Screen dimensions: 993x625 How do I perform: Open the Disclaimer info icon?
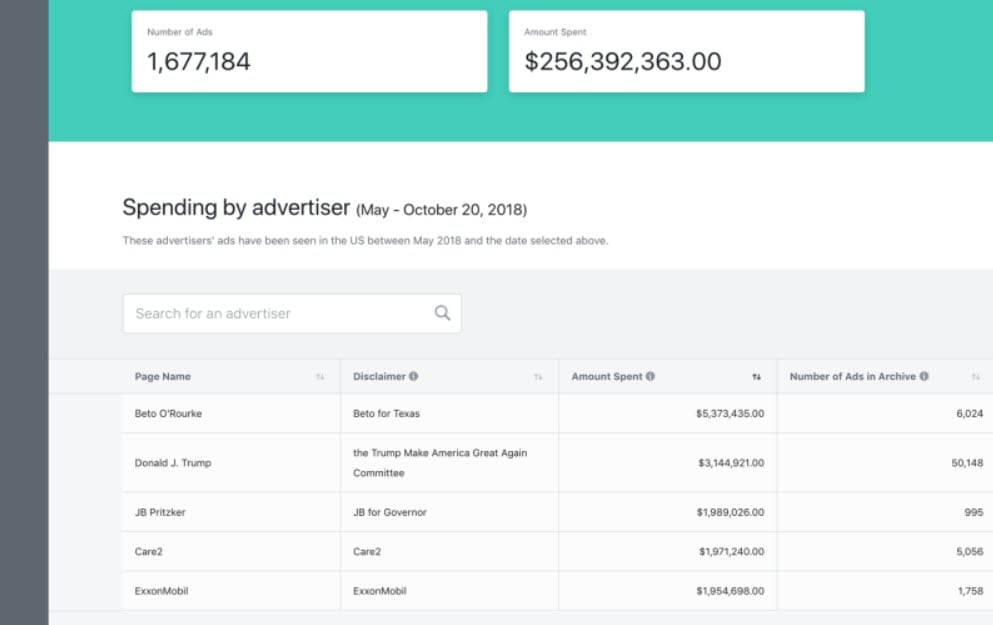(414, 376)
